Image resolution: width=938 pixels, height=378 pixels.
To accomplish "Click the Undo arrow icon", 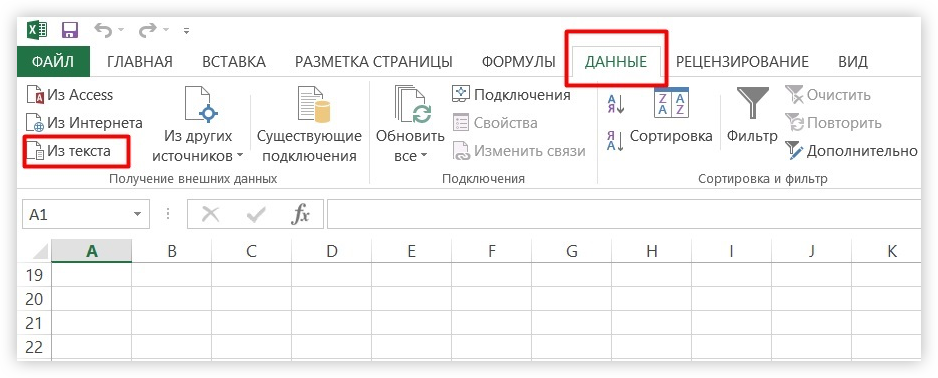I will 104,30.
